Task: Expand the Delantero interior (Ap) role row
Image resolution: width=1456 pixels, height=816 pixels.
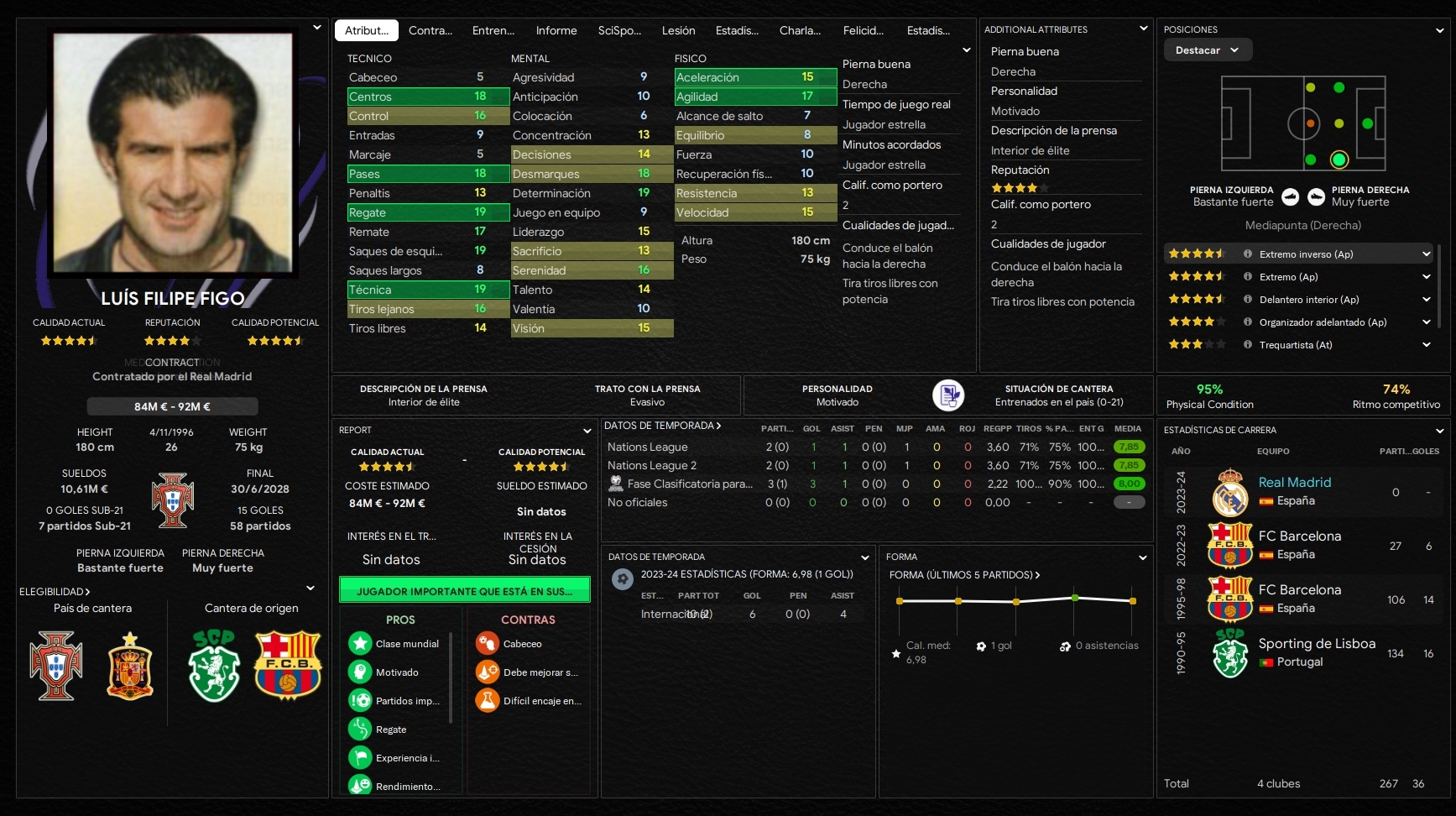Action: tap(1427, 300)
